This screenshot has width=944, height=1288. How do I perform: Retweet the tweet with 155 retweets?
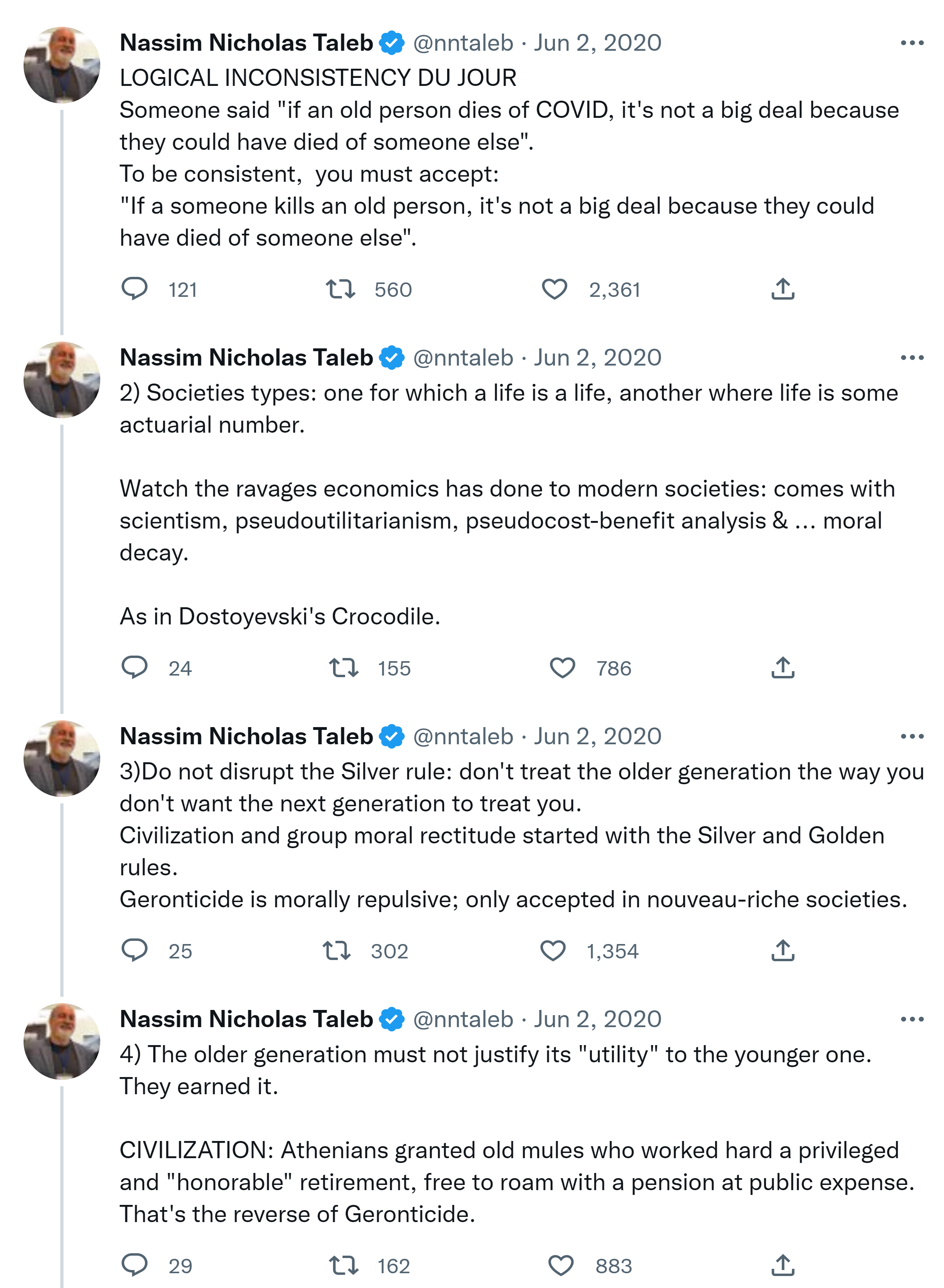344,667
